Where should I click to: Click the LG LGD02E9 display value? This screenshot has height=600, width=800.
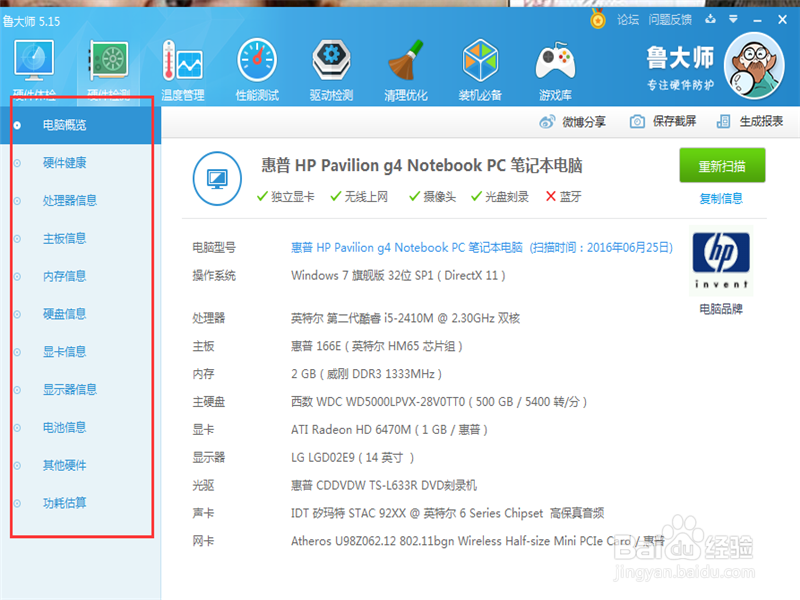pyautogui.click(x=352, y=458)
